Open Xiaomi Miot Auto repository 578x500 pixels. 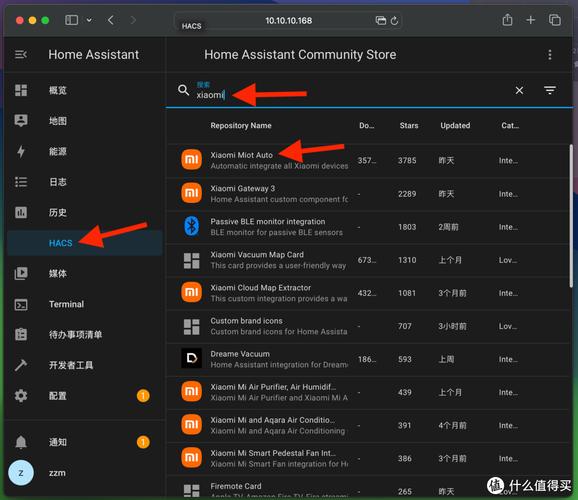368,160
